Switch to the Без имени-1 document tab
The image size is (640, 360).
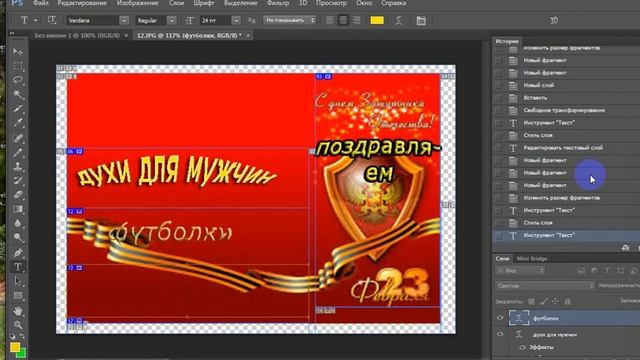coord(77,36)
